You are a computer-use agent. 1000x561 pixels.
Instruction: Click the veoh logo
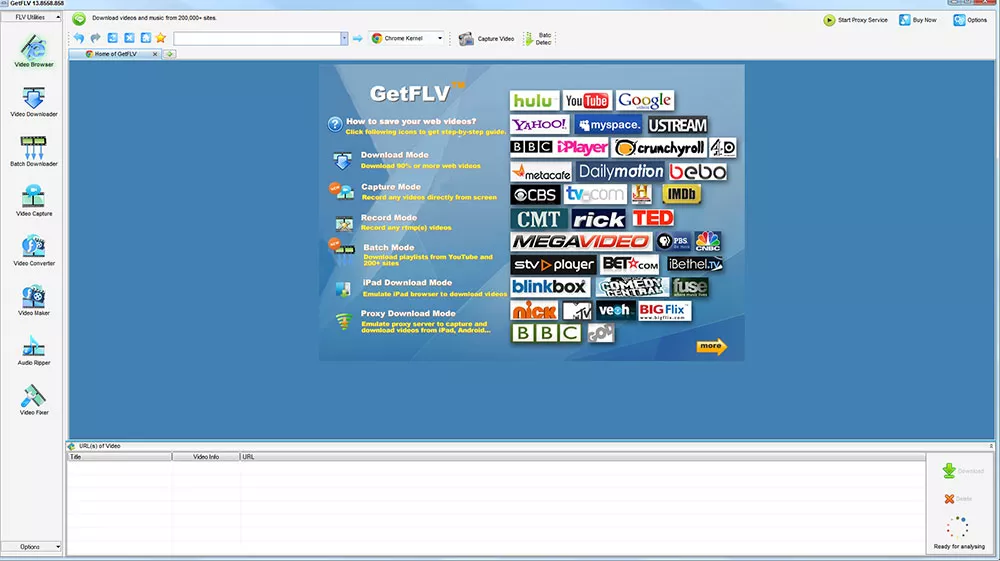pos(615,310)
